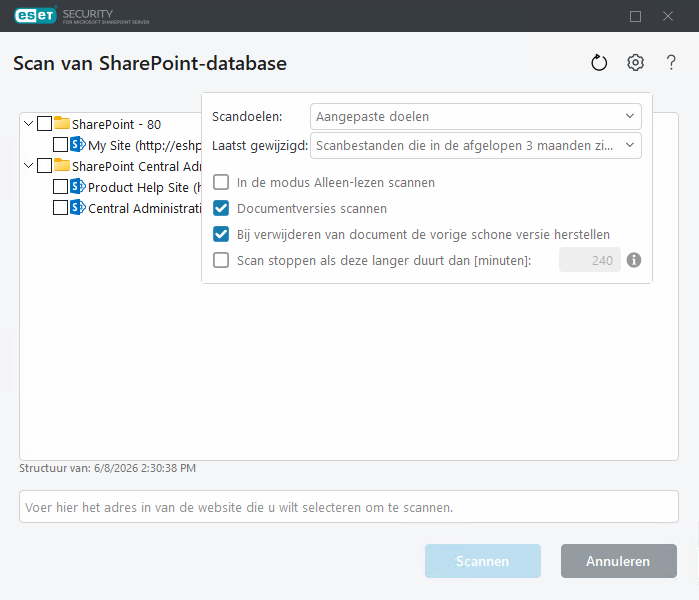Screen dimensions: 699x600
Task: Collapse the SharePoint Central Admin tree node
Action: [29, 165]
